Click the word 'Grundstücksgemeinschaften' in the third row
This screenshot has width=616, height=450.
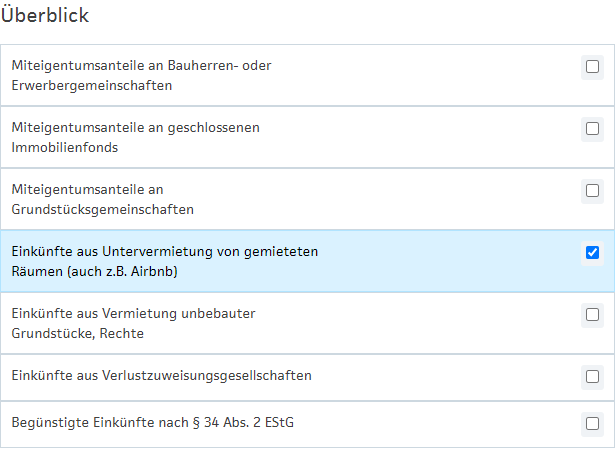(102, 210)
